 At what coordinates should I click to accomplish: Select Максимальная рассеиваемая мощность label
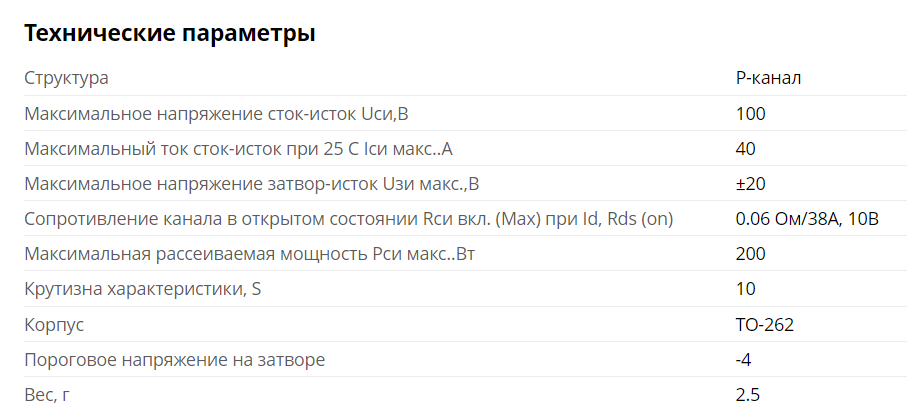(249, 254)
